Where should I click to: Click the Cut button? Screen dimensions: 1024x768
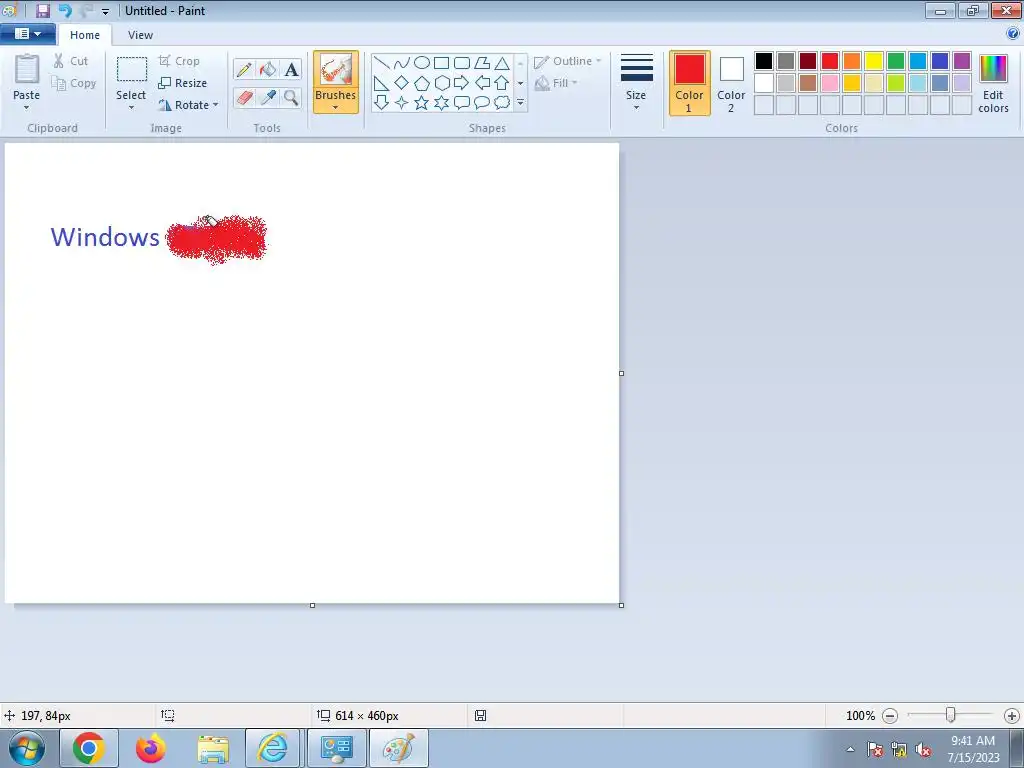point(70,61)
